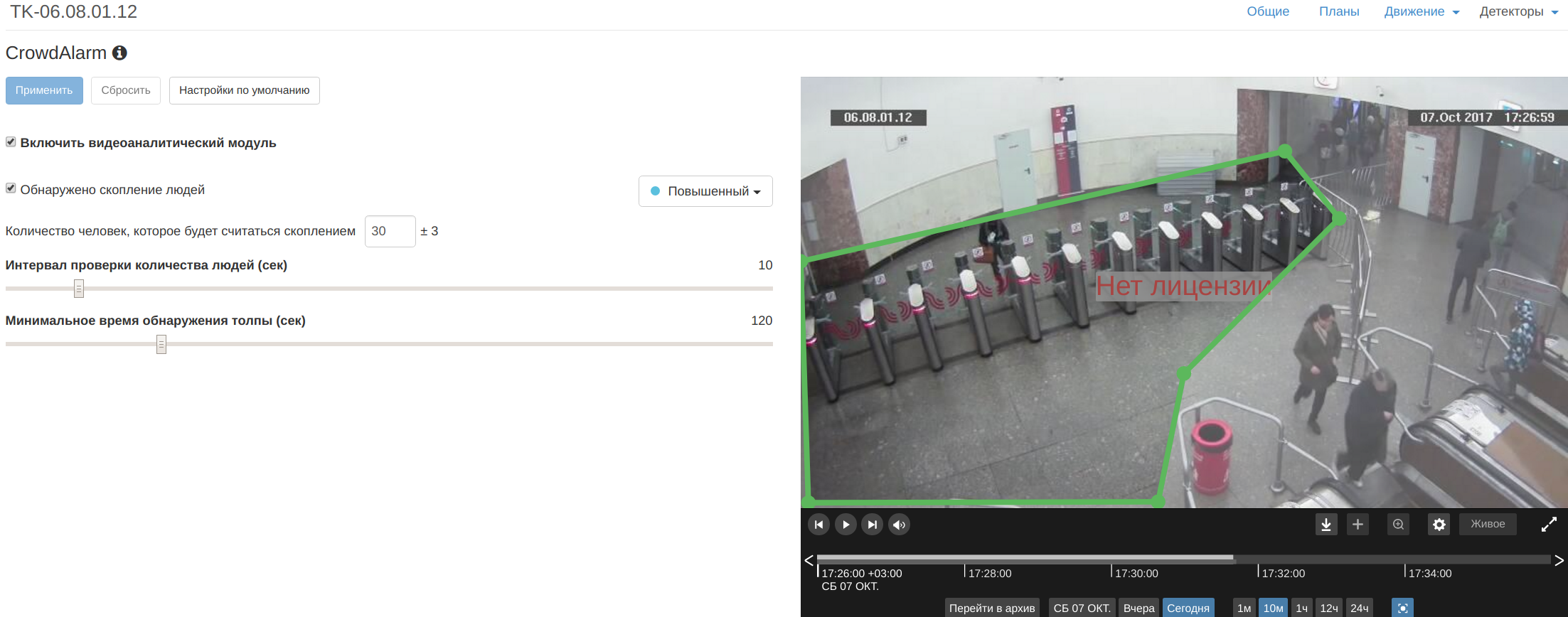Click 'Настройки по умолчанию' button
This screenshot has width=1568, height=617.
[245, 90]
